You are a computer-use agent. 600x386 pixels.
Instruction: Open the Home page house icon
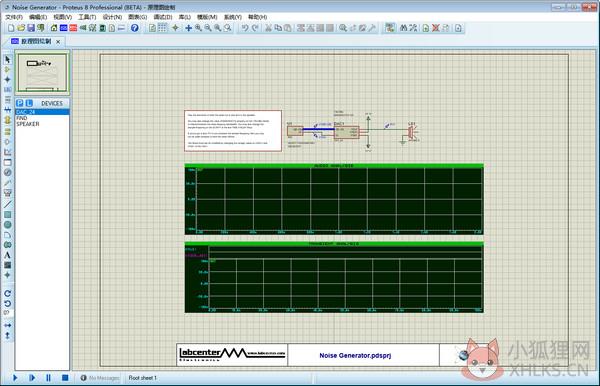[54, 28]
